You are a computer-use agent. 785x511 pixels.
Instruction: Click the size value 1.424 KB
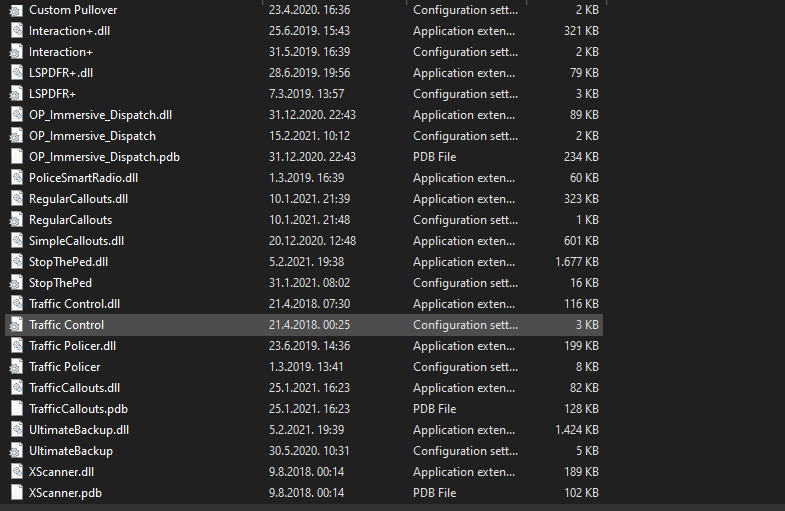click(x=577, y=430)
